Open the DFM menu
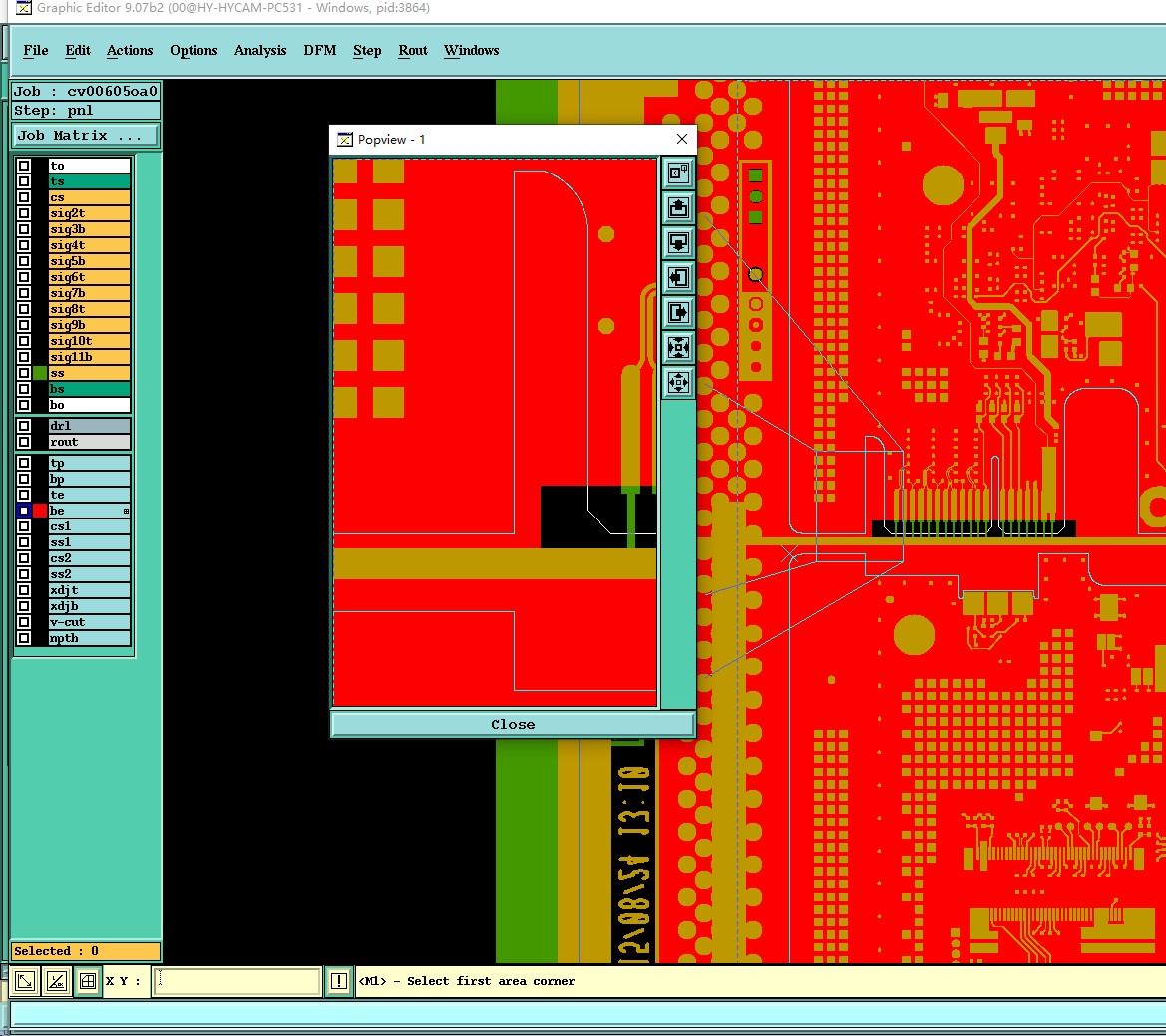The image size is (1166, 1036). click(320, 50)
